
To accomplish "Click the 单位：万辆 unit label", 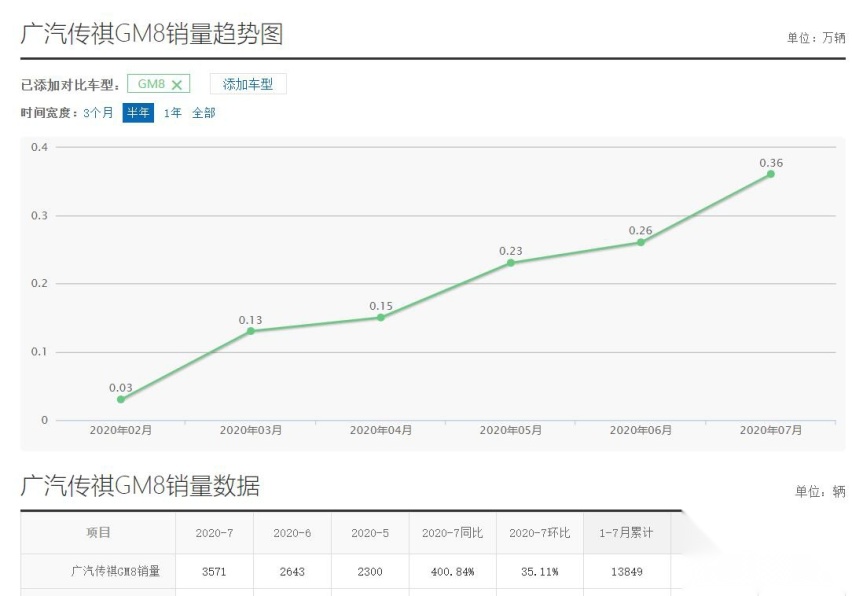I will click(816, 37).
